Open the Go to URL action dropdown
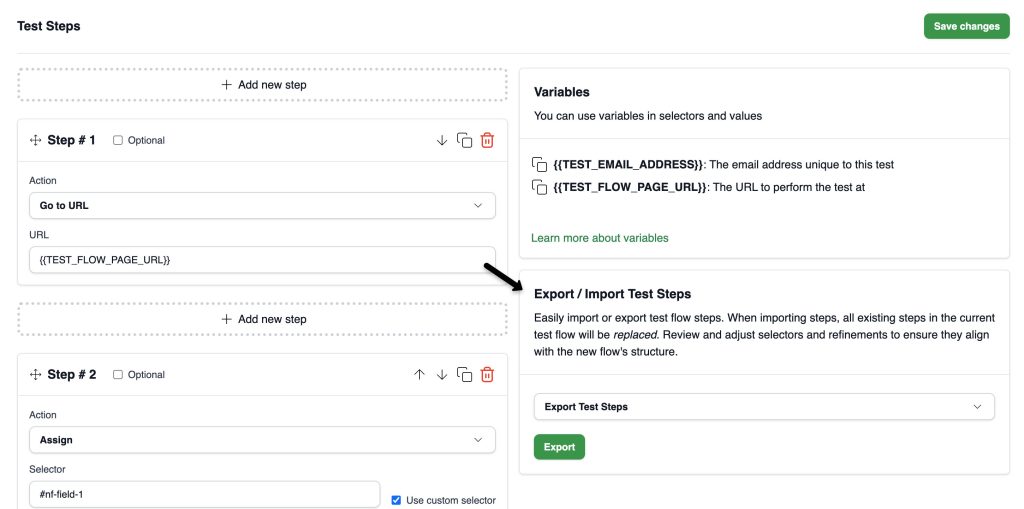Viewport: 1024px width, 509px height. [263, 205]
